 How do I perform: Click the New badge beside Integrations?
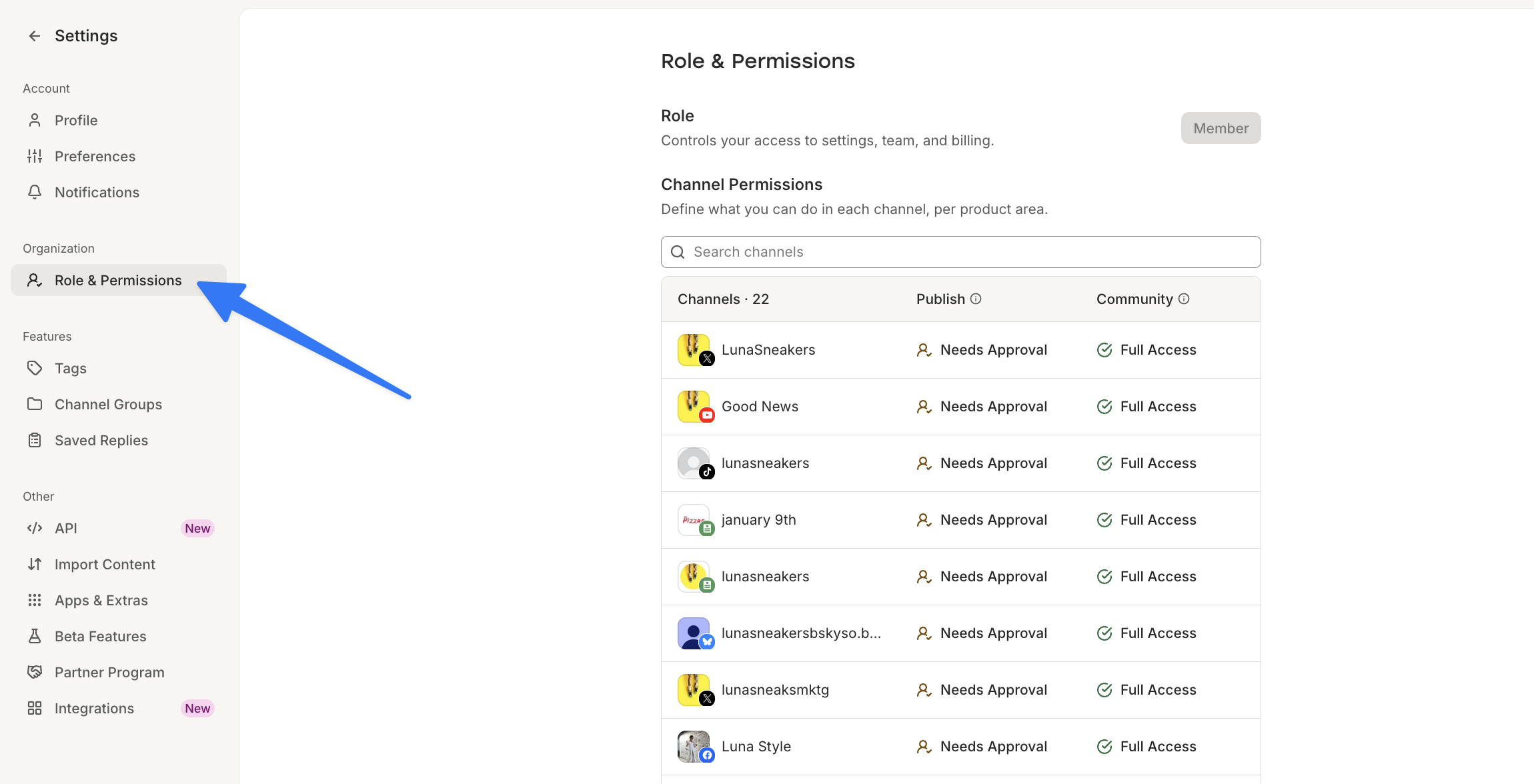pos(197,709)
